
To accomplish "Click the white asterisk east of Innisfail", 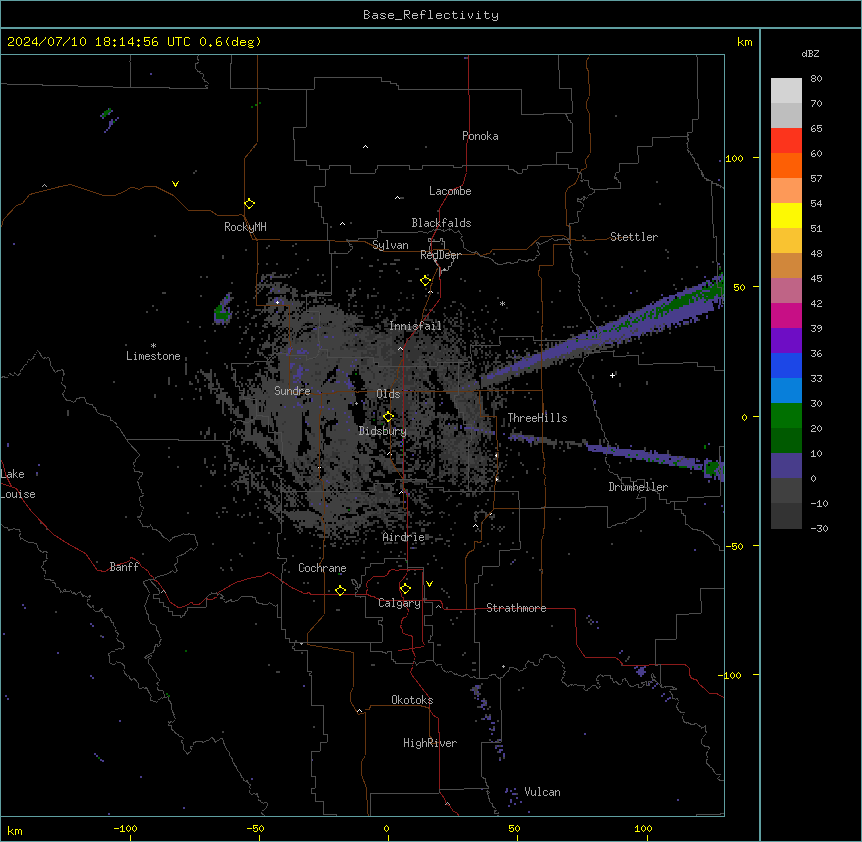I will 502,303.
